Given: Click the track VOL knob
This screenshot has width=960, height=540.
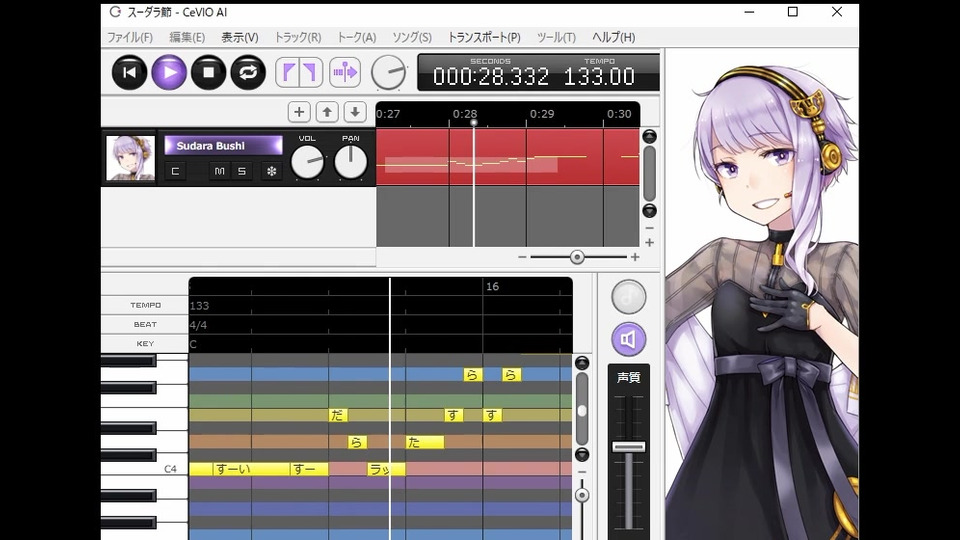Looking at the screenshot, I should (x=307, y=162).
